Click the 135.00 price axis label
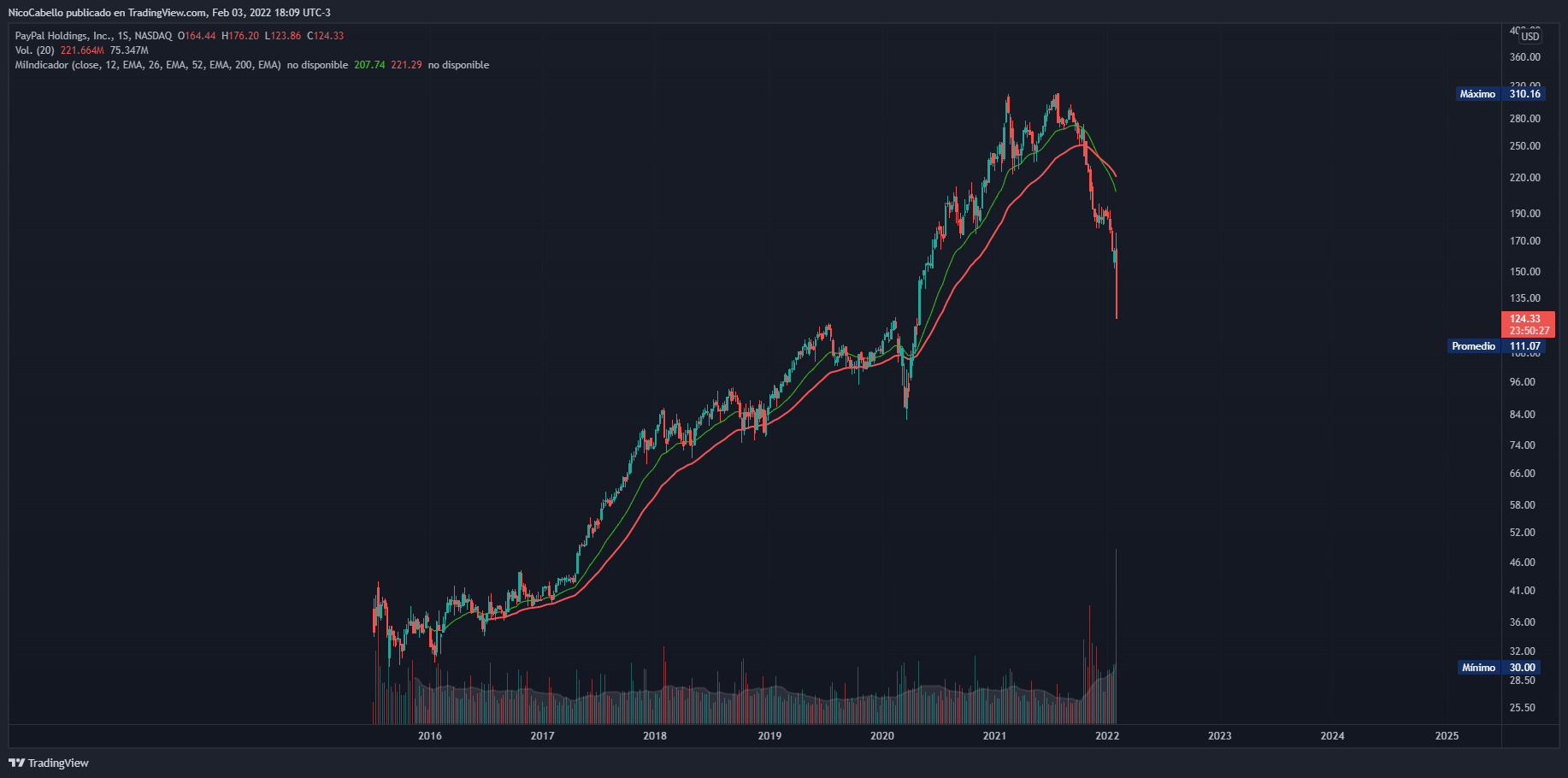 tap(1525, 298)
